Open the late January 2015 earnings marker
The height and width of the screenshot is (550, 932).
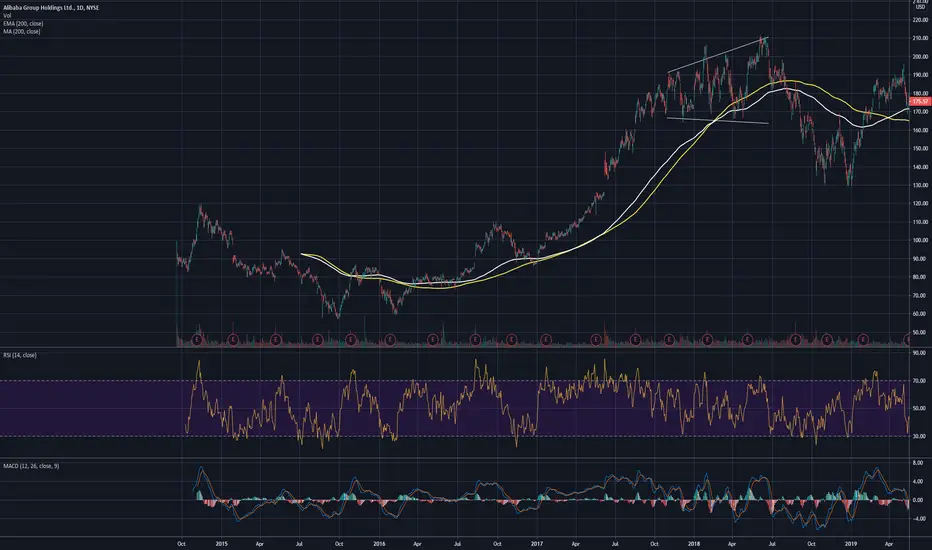point(234,340)
